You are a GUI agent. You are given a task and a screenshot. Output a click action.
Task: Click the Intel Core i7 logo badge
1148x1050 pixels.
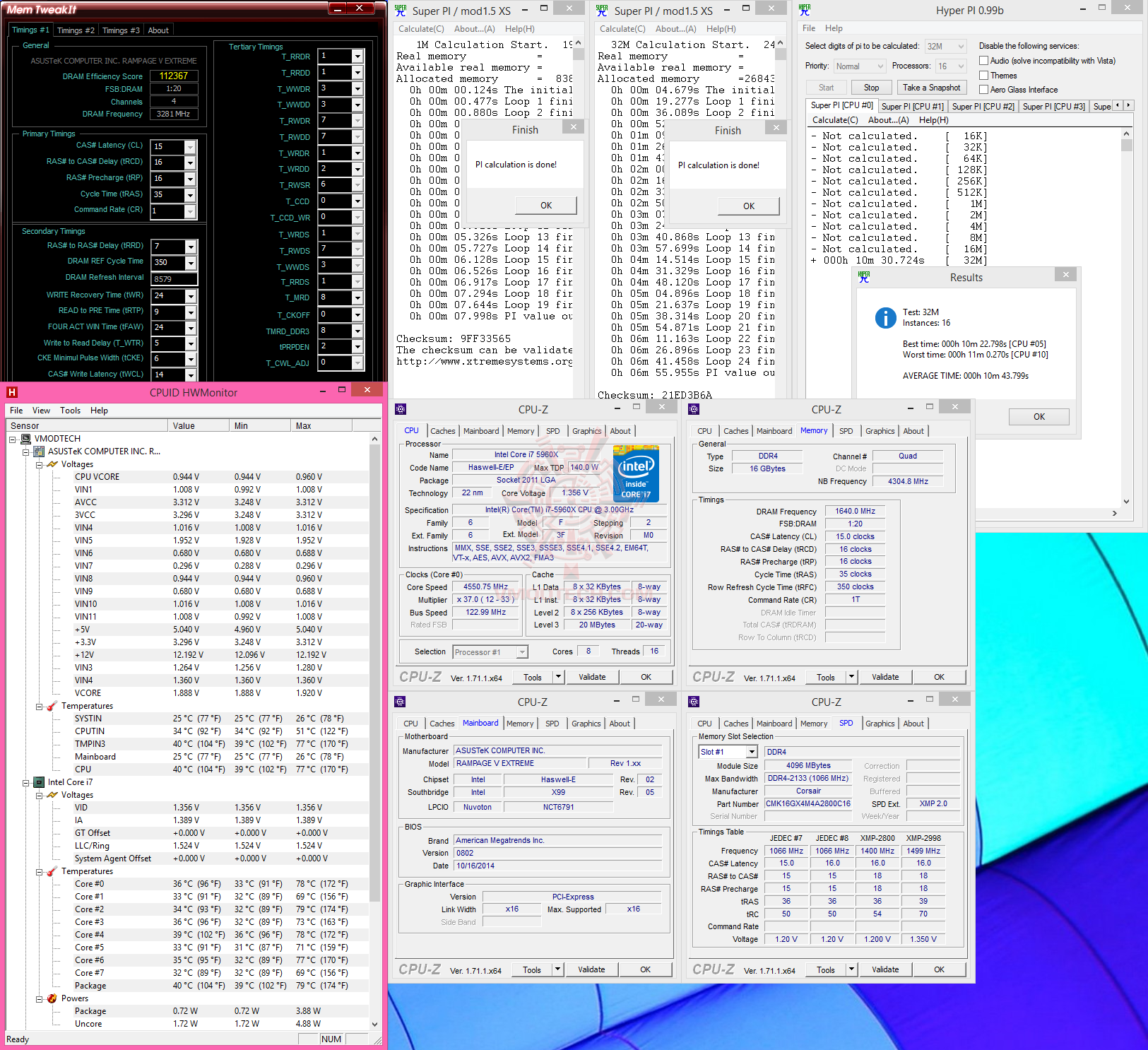point(636,473)
